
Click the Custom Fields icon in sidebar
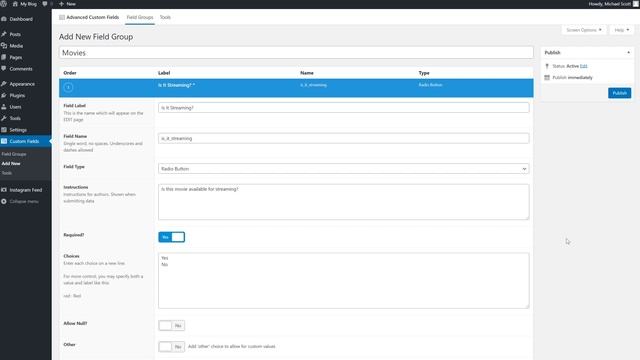click(x=4, y=141)
